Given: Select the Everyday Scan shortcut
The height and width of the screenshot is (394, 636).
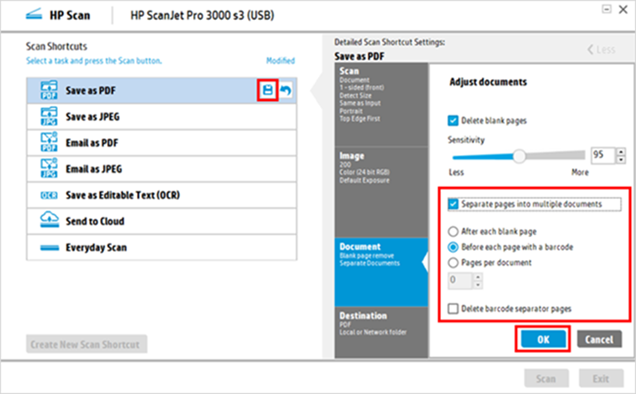Looking at the screenshot, I should click(161, 248).
